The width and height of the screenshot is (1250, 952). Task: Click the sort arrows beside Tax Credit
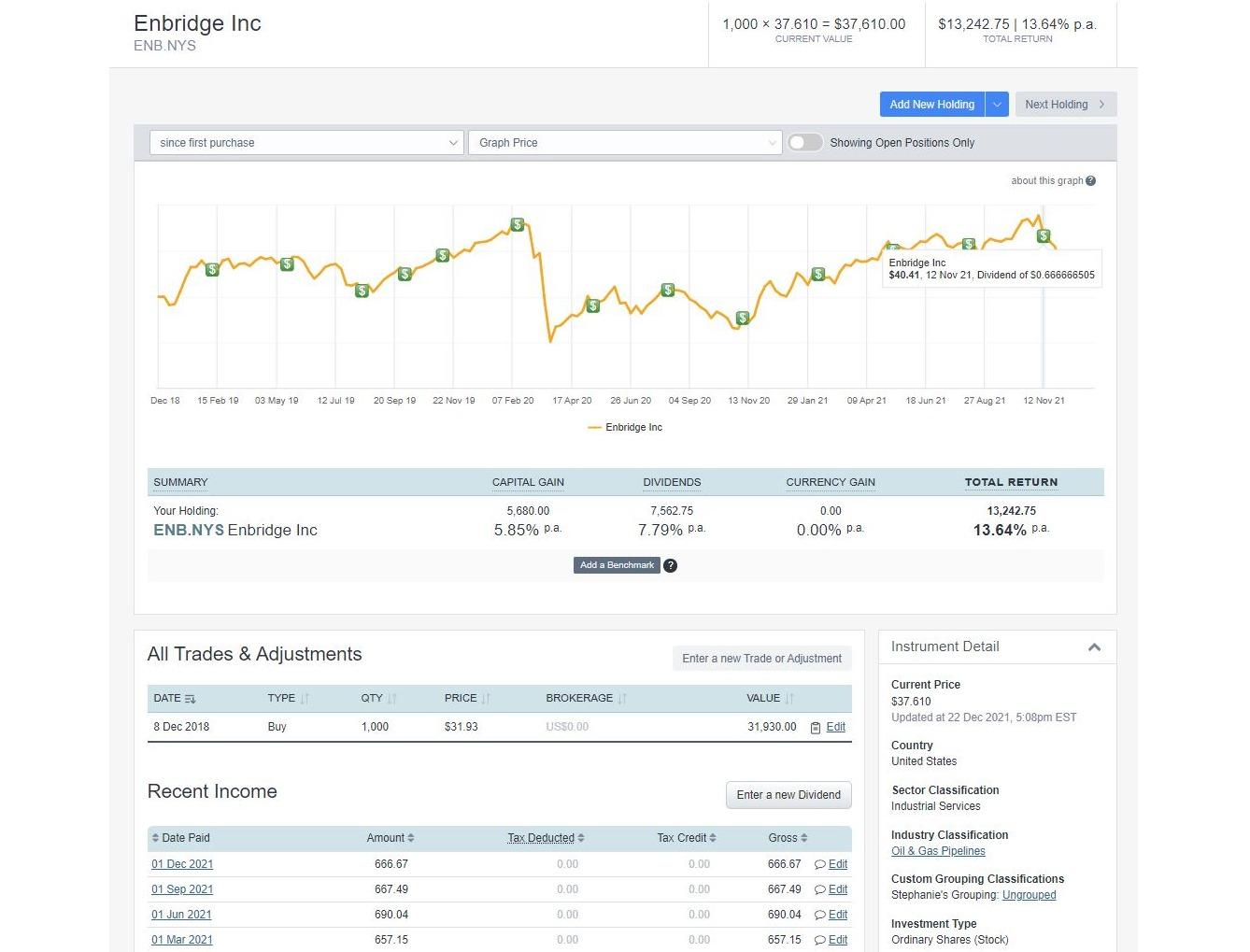point(713,838)
